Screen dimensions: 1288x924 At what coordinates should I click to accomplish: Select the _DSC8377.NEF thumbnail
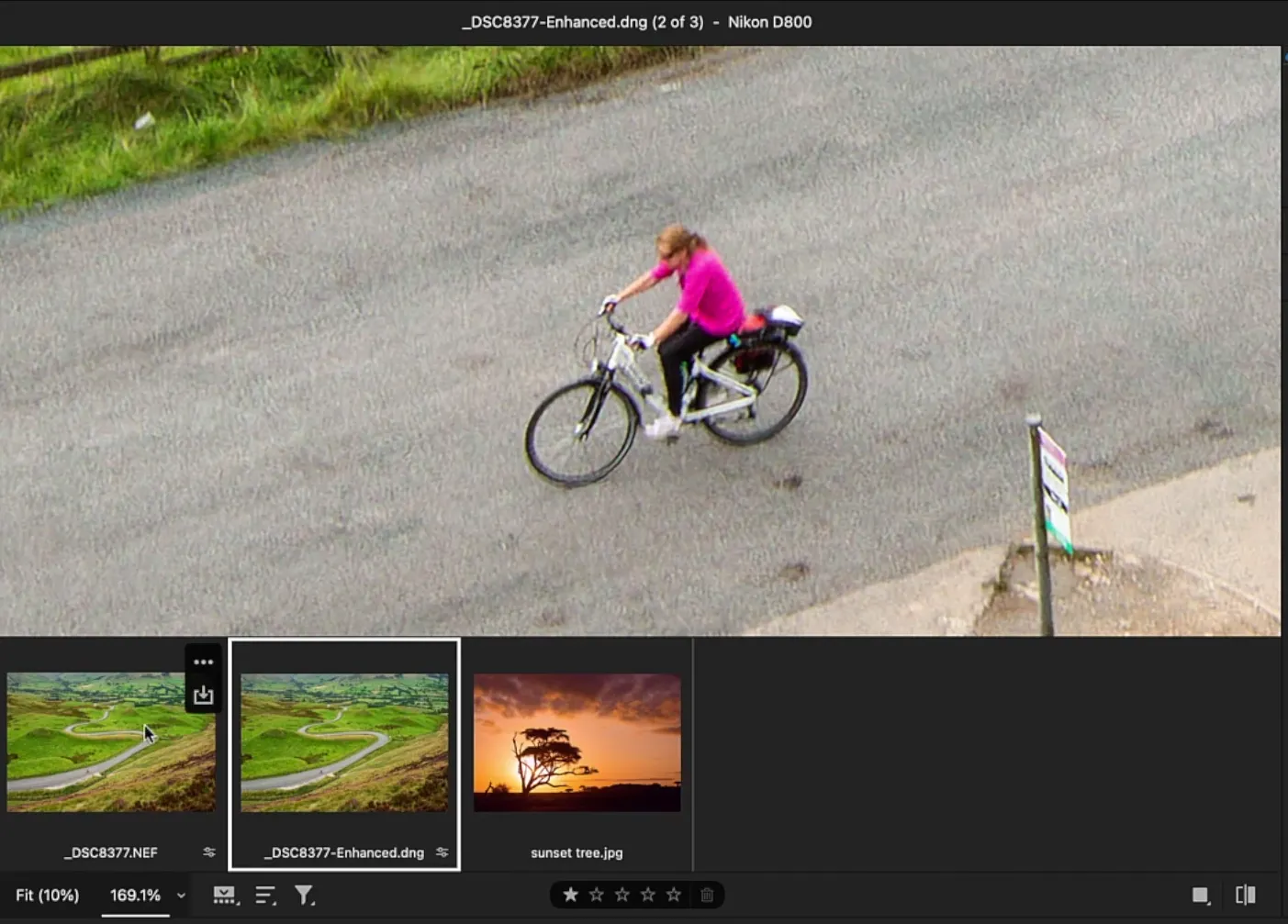tap(110, 742)
